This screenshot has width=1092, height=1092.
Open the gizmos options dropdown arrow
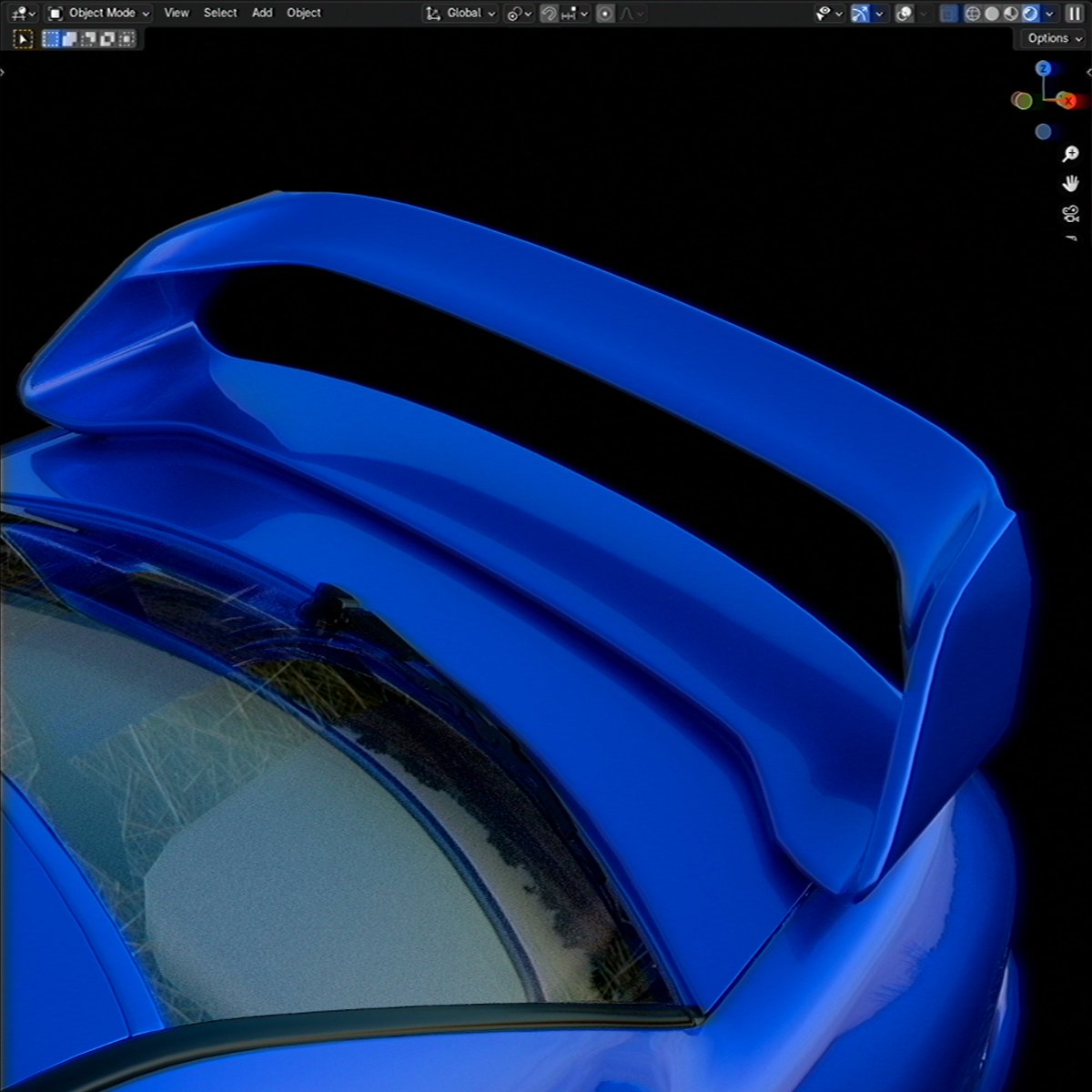pos(879,14)
